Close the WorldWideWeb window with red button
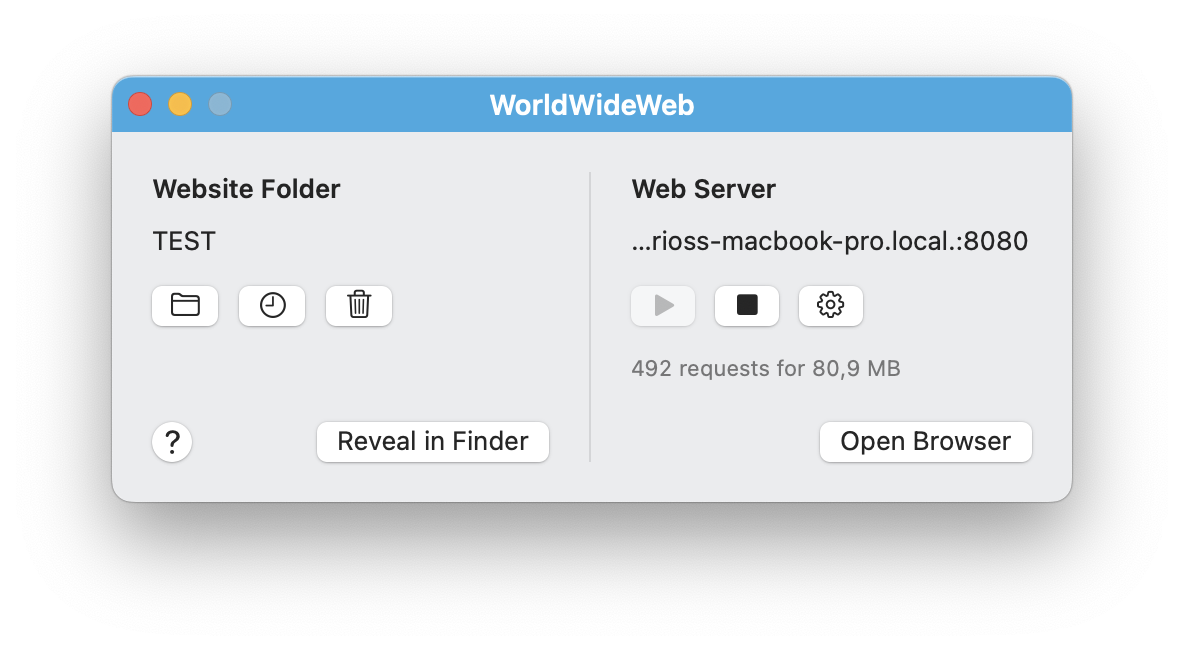Image resolution: width=1184 pixels, height=650 pixels. click(140, 104)
